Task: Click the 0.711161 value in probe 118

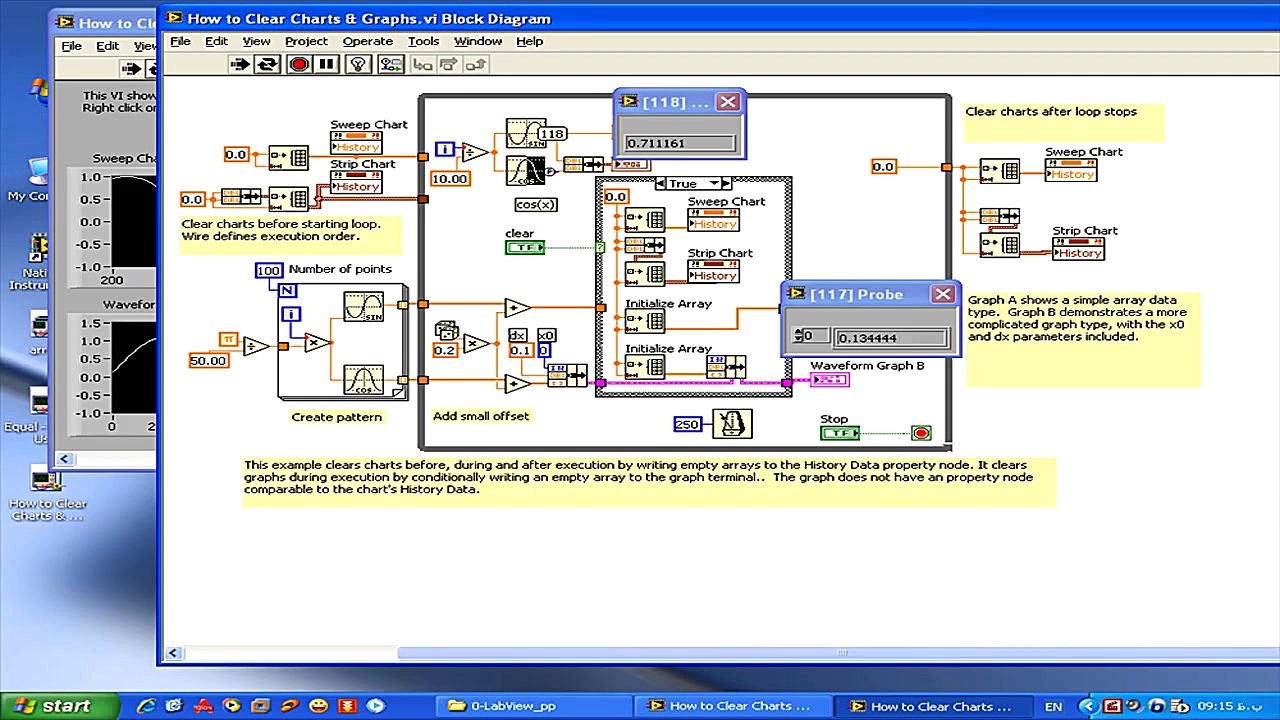Action: coord(680,143)
